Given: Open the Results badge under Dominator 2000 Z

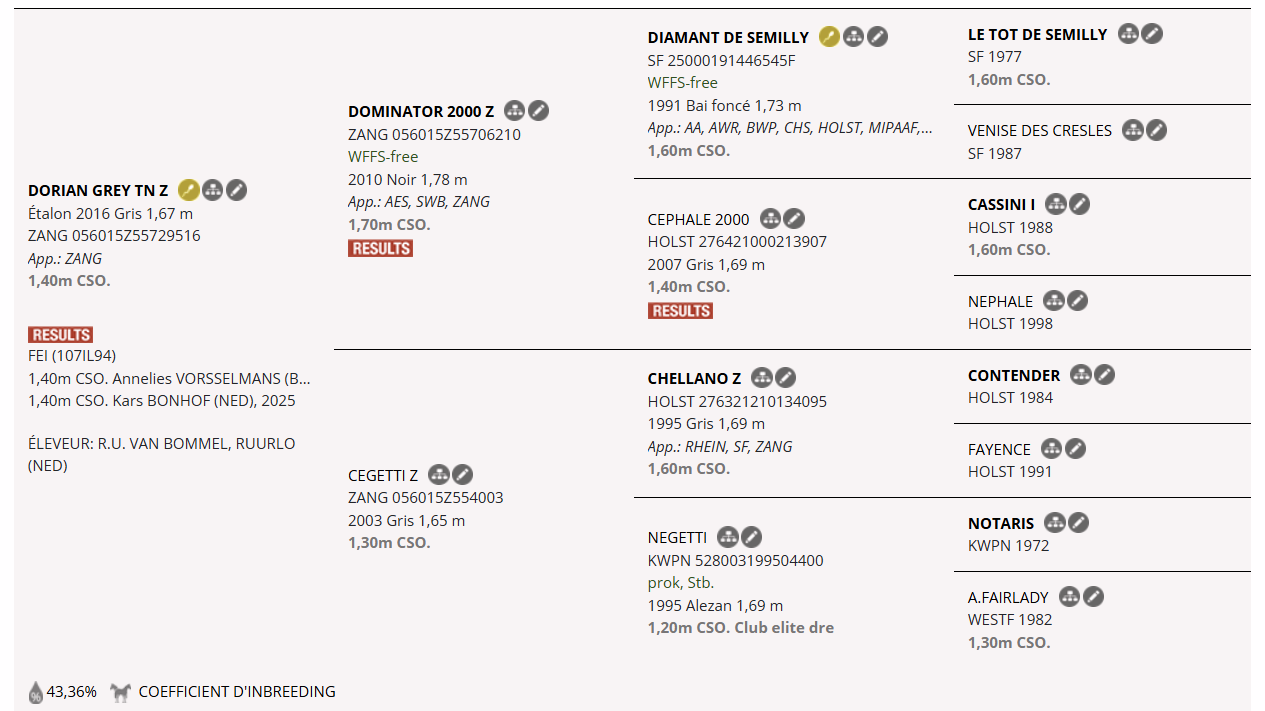Looking at the screenshot, I should pos(380,248).
